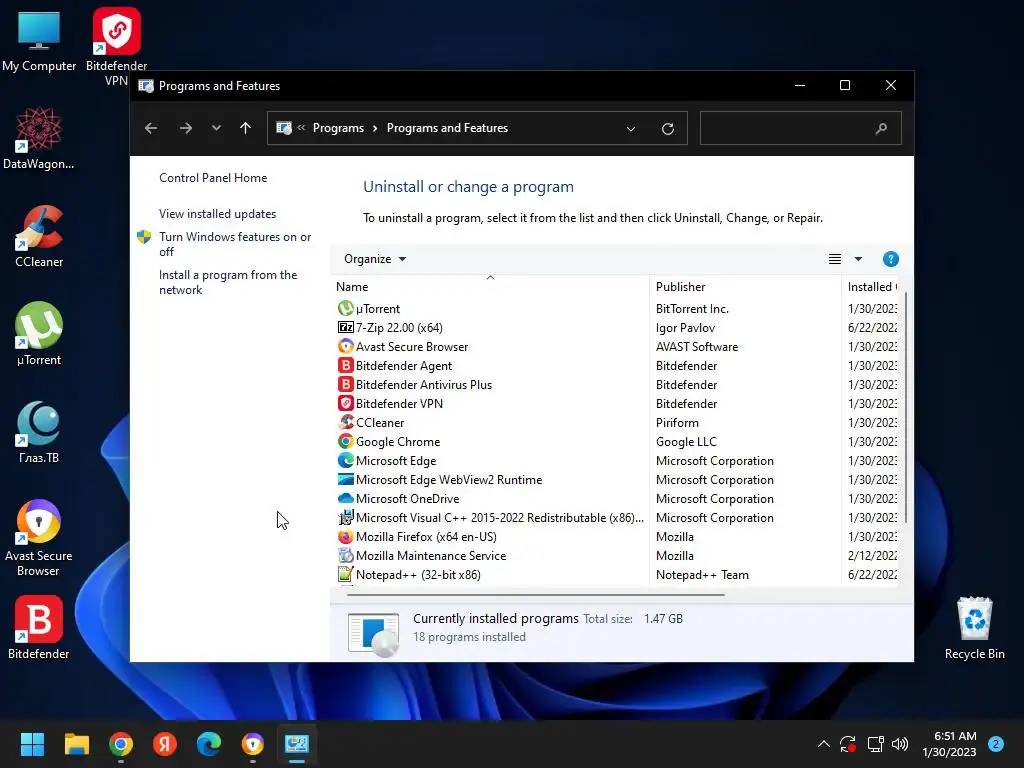Image resolution: width=1024 pixels, height=768 pixels.
Task: Click the search magnifier icon
Action: (881, 128)
